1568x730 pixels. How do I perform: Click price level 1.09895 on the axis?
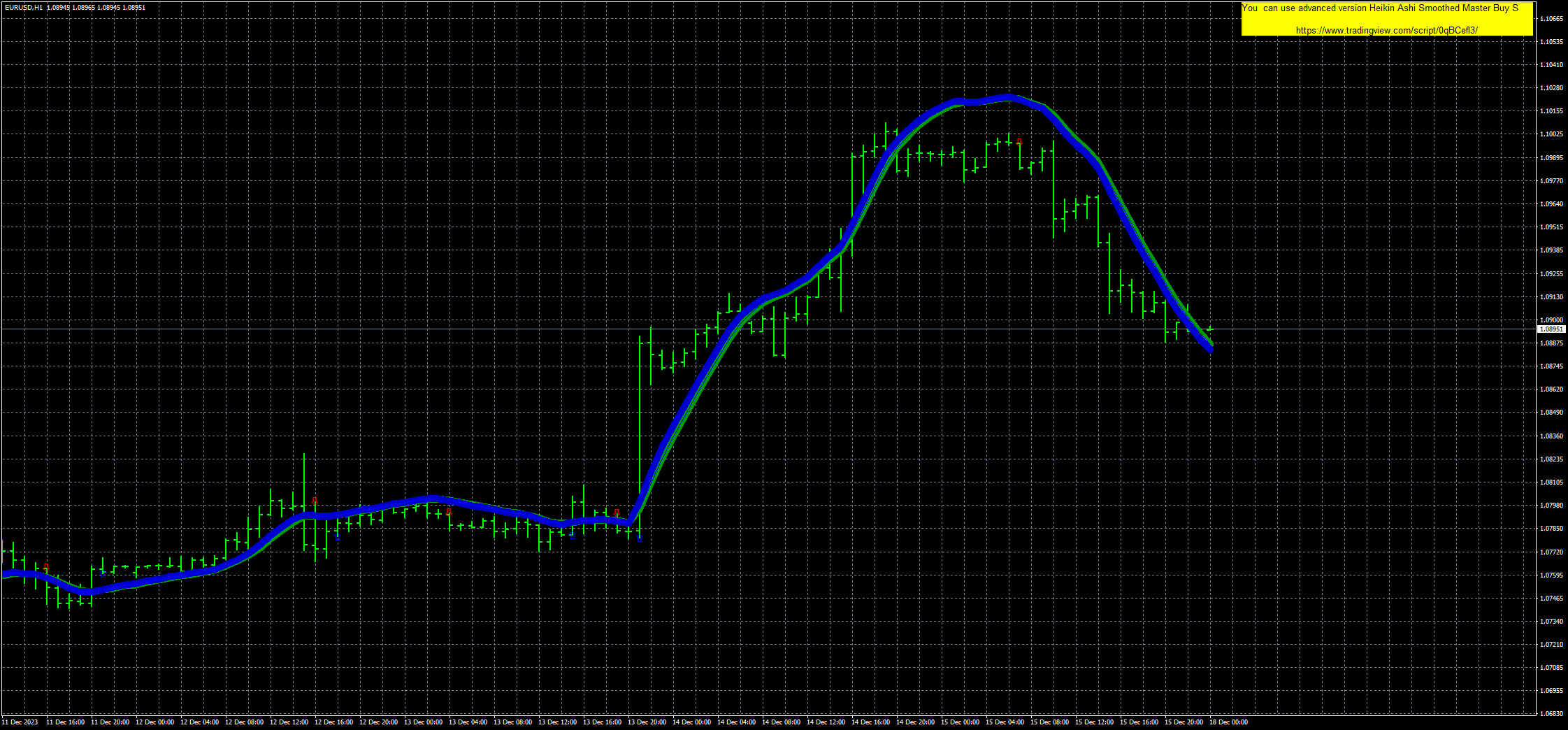pyautogui.click(x=1551, y=158)
